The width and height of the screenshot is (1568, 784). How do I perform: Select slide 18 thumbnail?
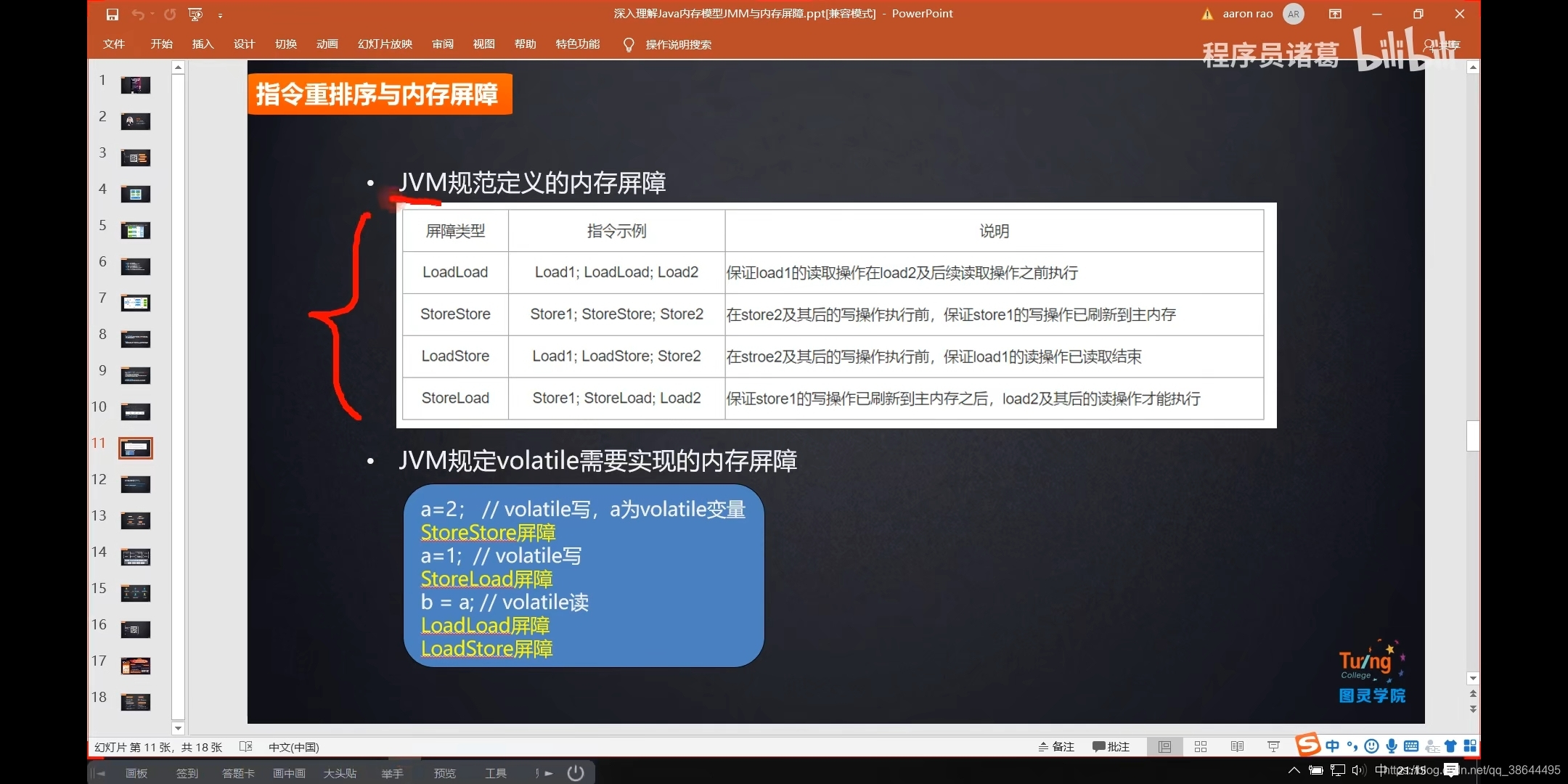click(x=136, y=702)
